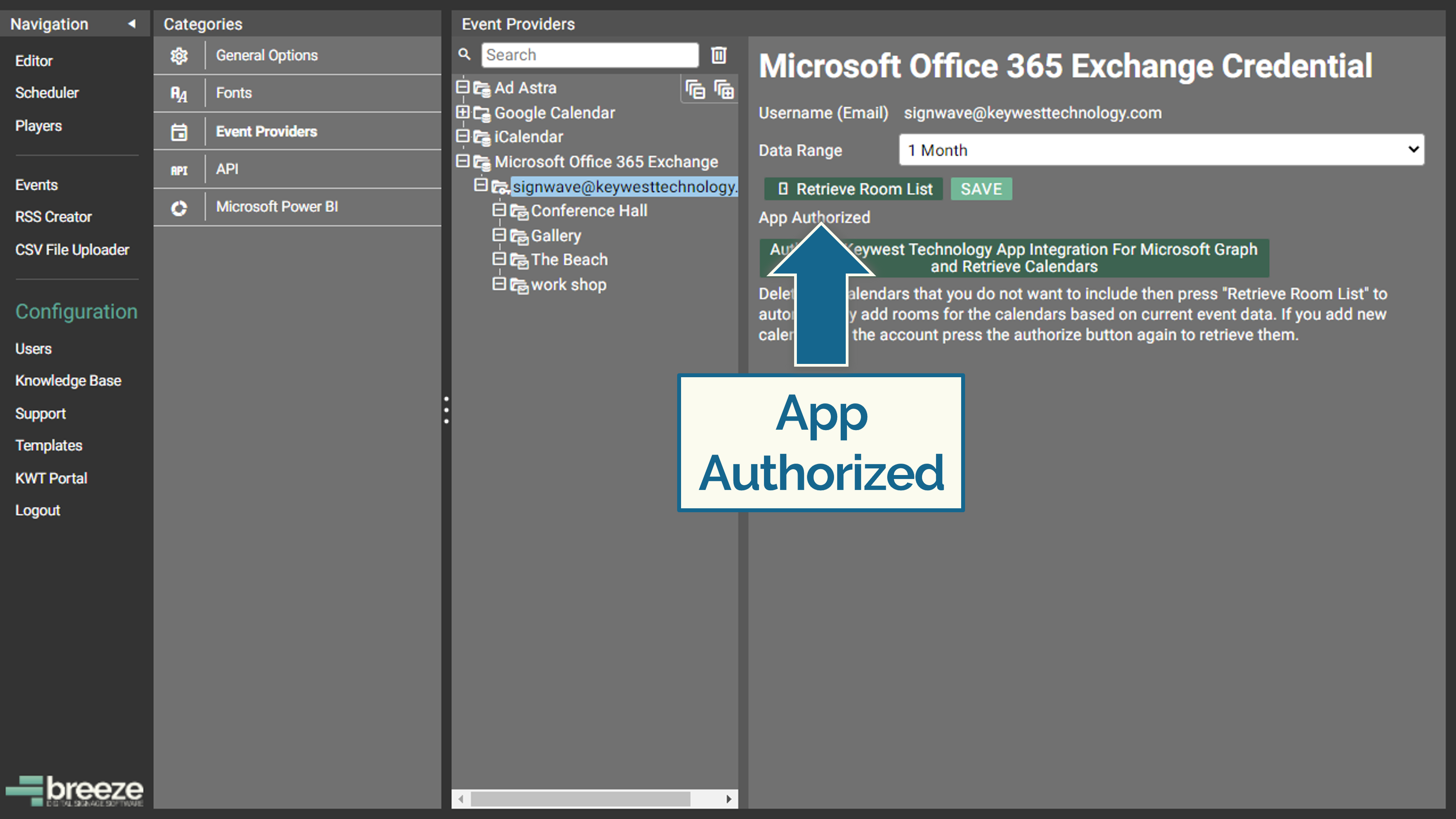Click the Authorize Keywest Technology App Integration button
Image resolution: width=1456 pixels, height=819 pixels.
1014,258
